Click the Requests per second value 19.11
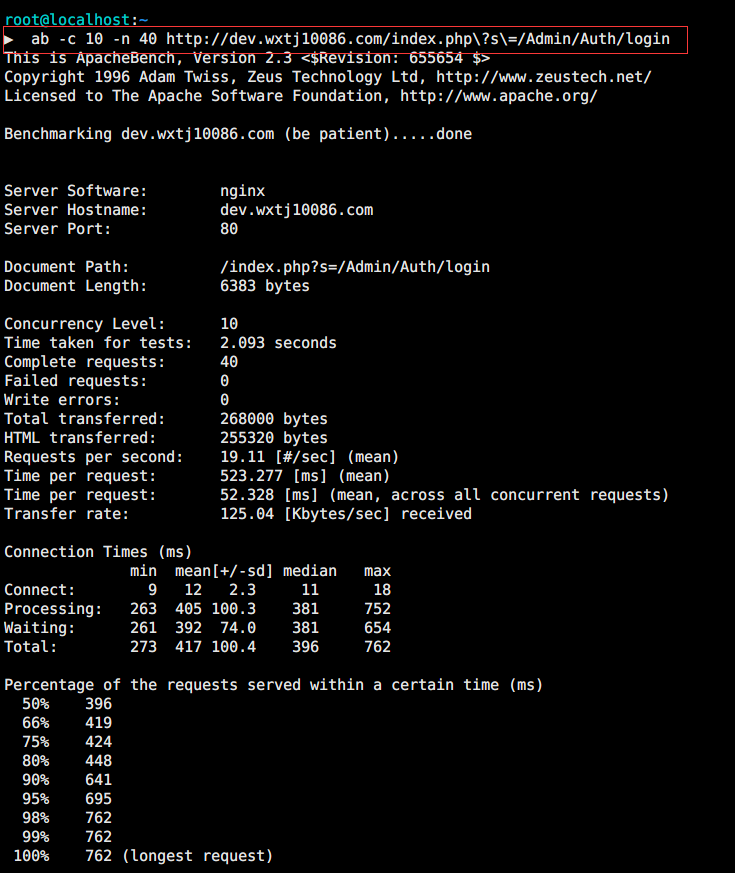The width and height of the screenshot is (735, 873). (x=242, y=457)
